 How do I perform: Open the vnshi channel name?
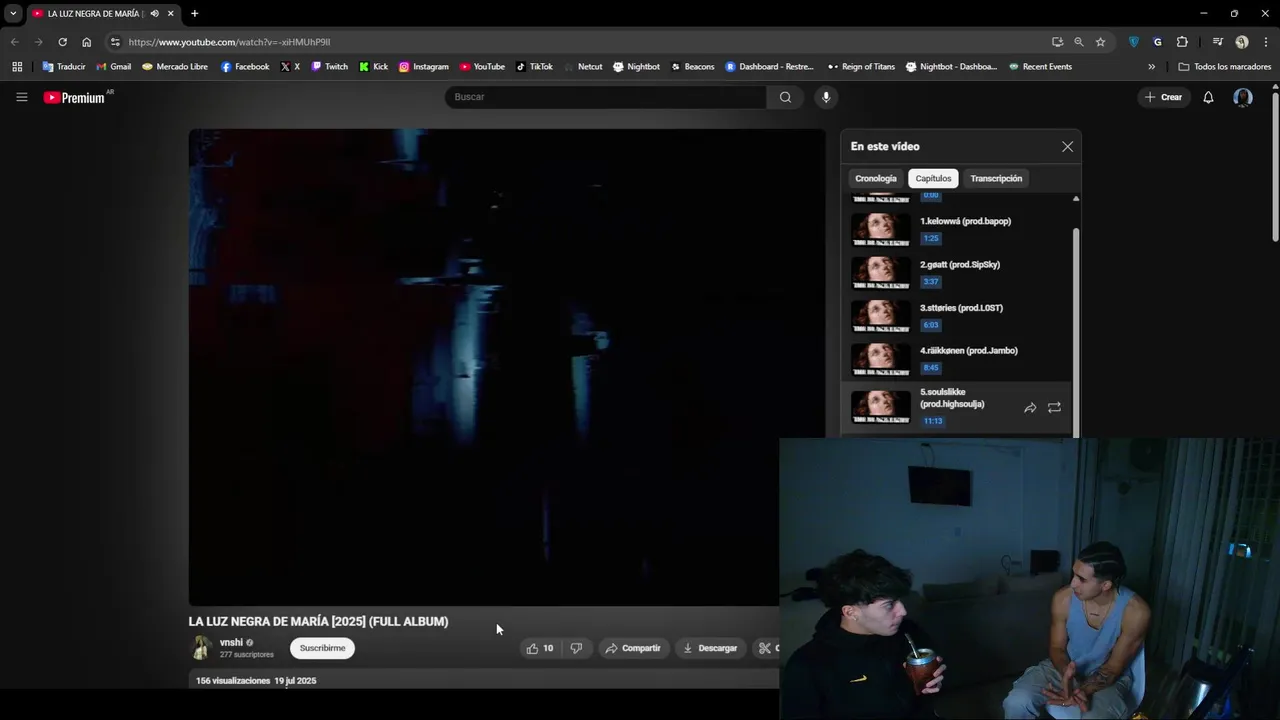[x=231, y=642]
